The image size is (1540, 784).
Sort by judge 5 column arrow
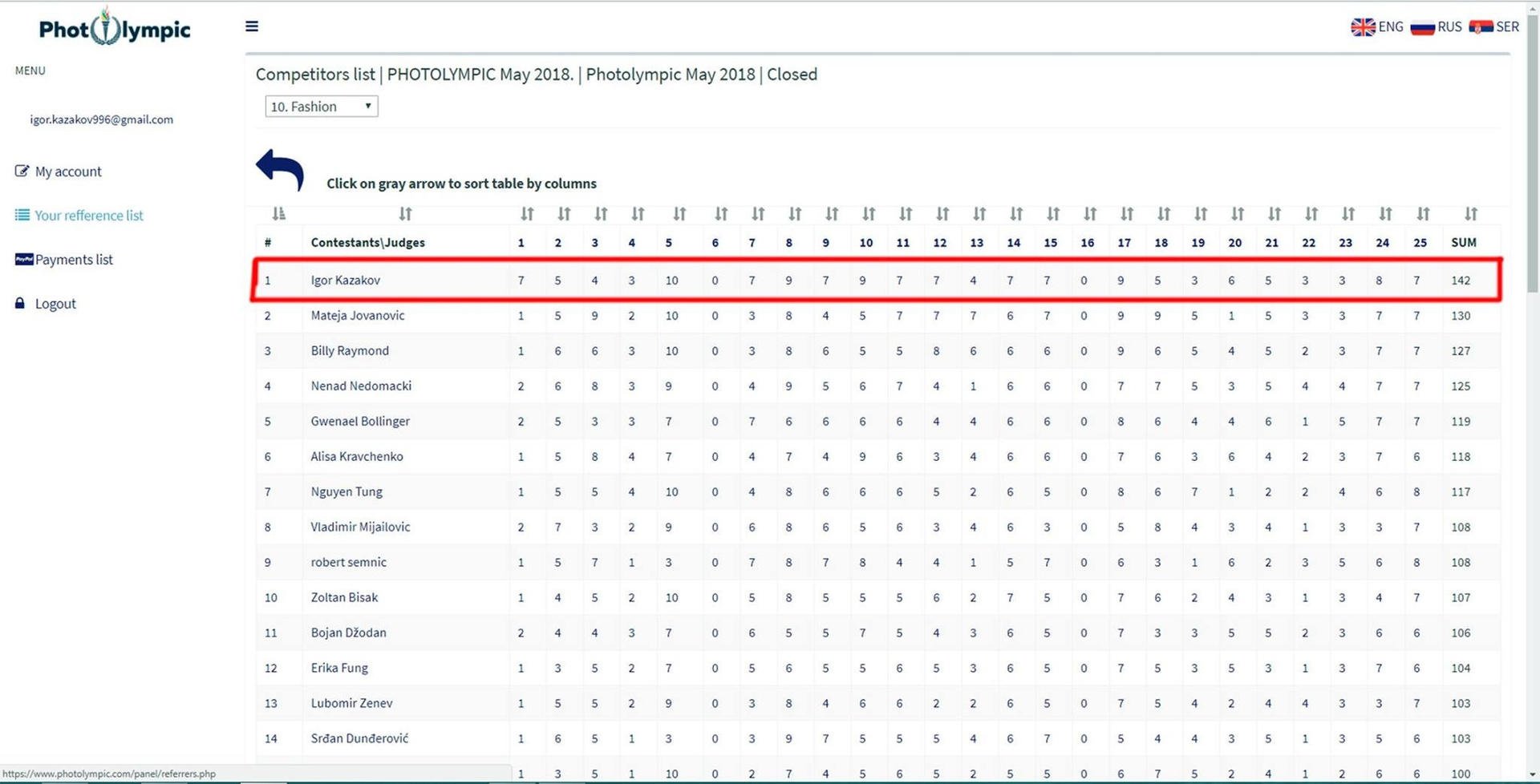point(679,214)
